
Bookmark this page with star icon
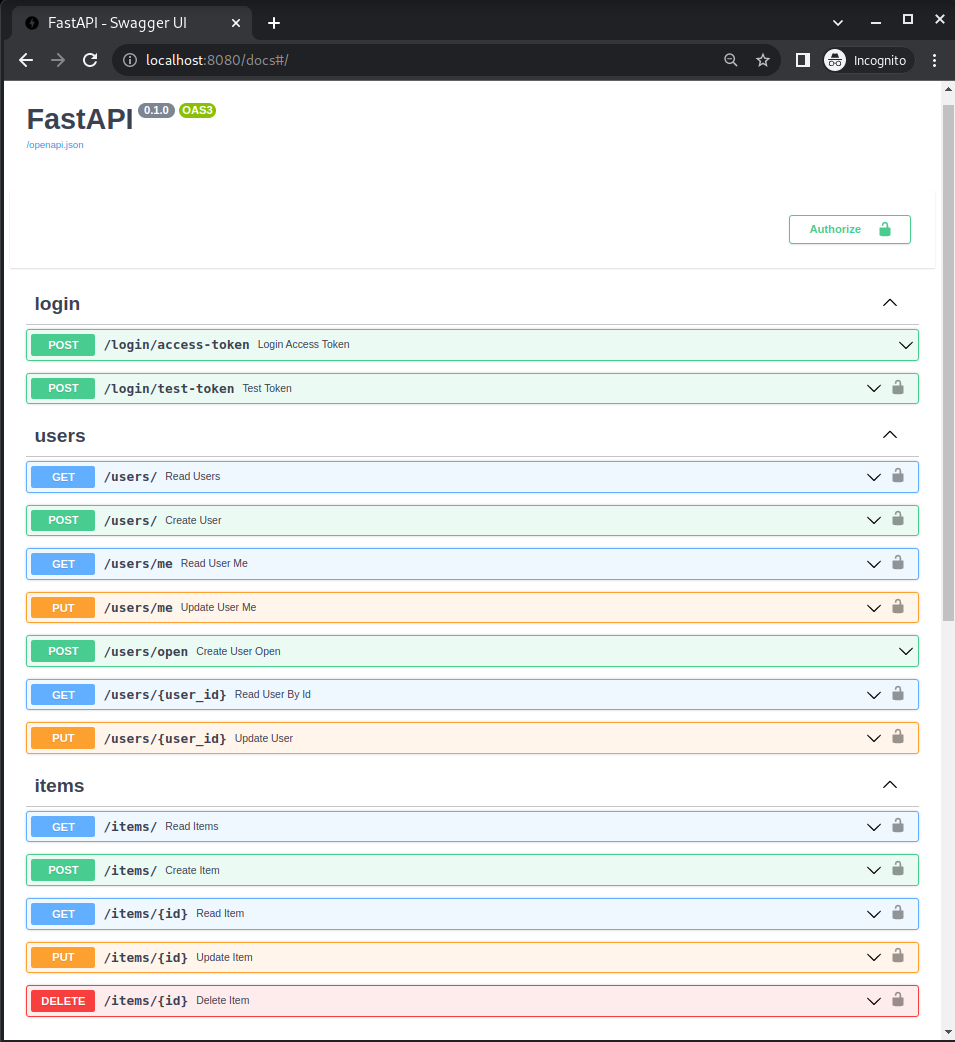tap(763, 60)
